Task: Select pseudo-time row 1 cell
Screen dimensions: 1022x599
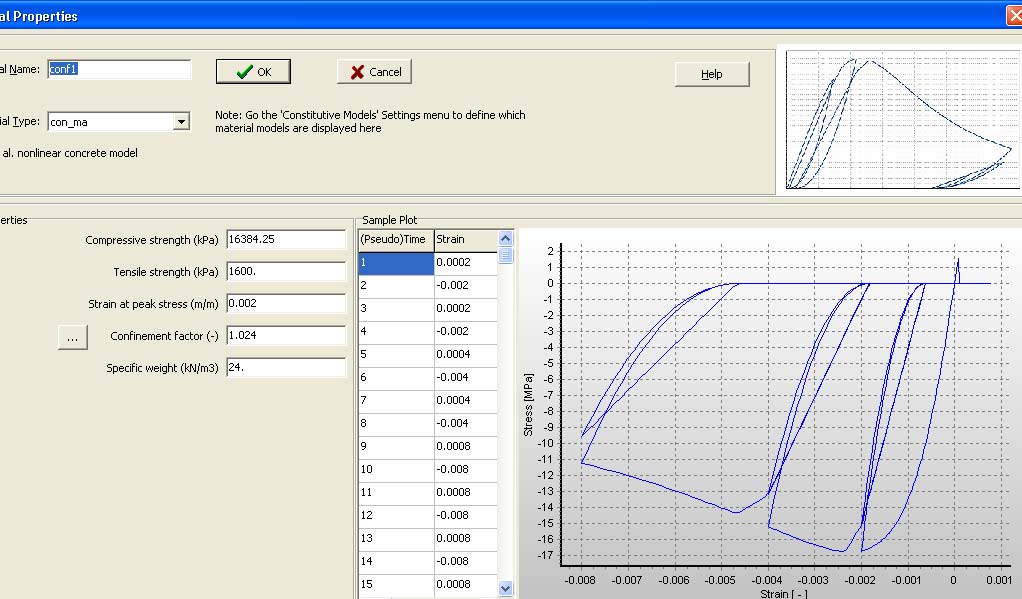Action: 396,263
